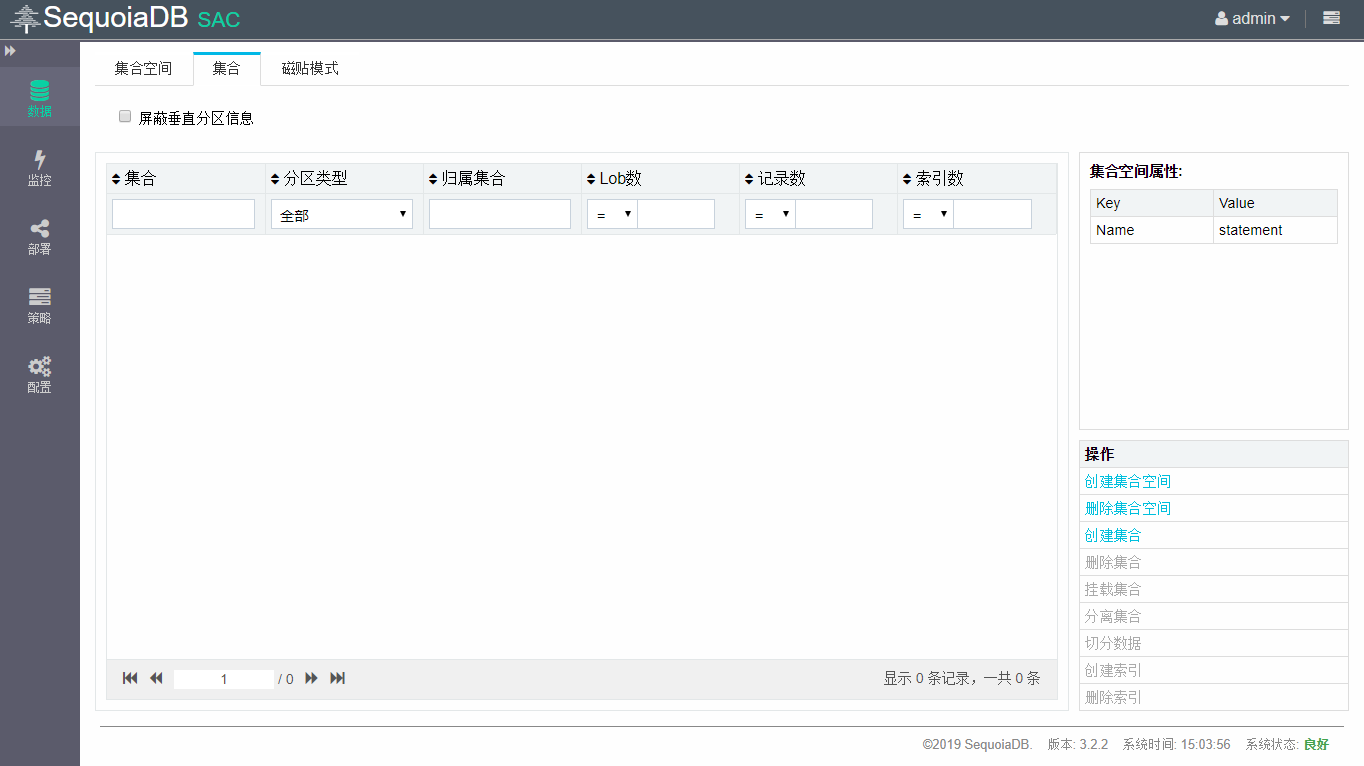This screenshot has height=766, width=1364.
Task: Click the ©2019 SequoiaDB footer text
Action: click(978, 744)
